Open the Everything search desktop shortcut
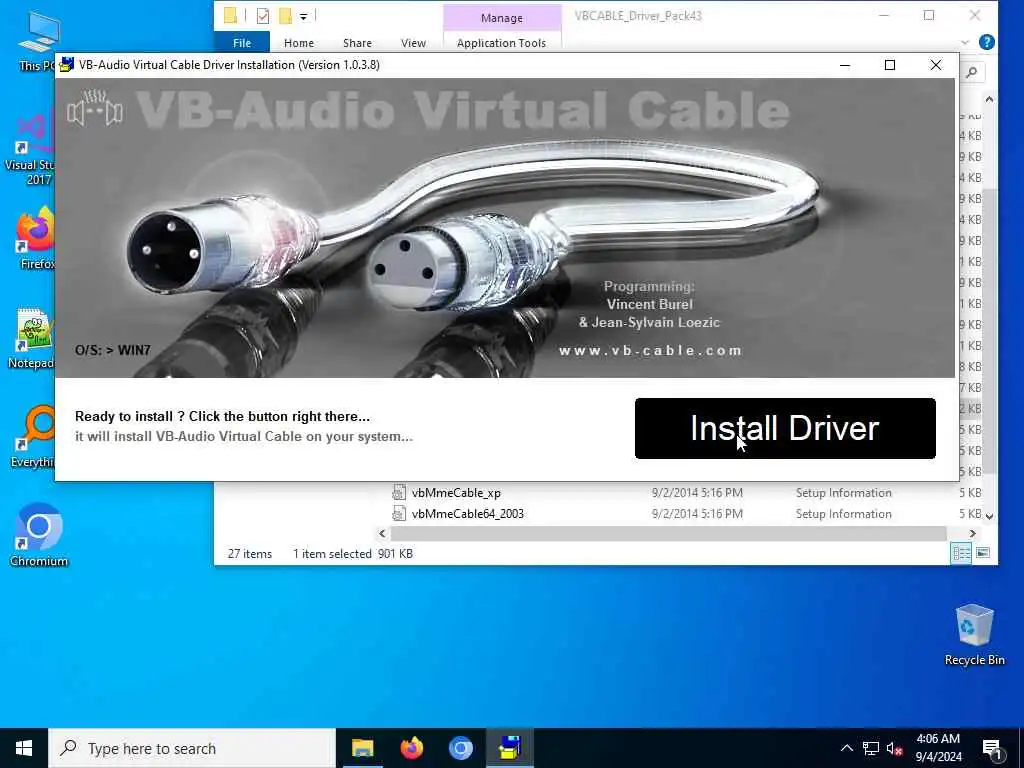The image size is (1024, 768). click(x=33, y=437)
